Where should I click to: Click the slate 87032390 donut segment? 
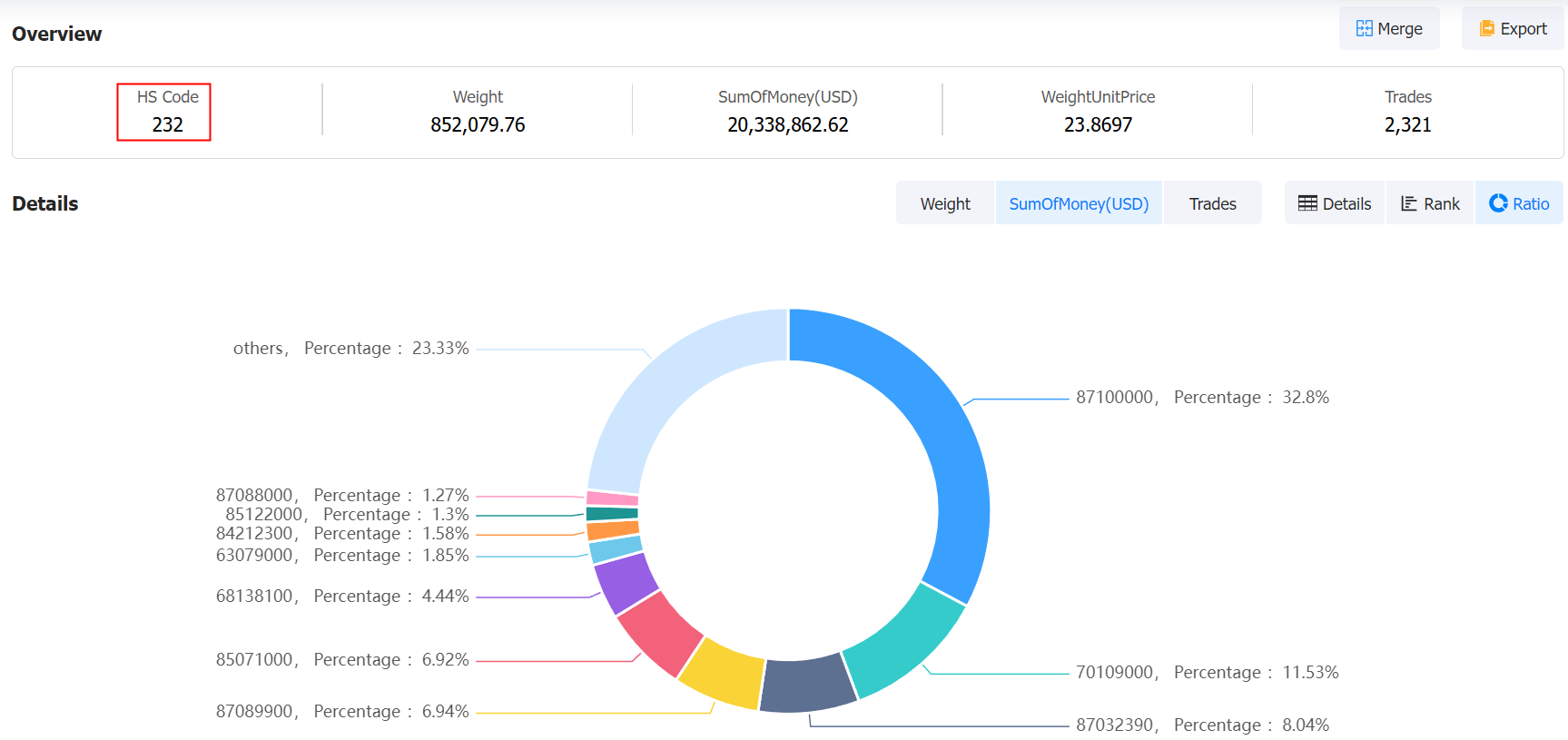(806, 685)
